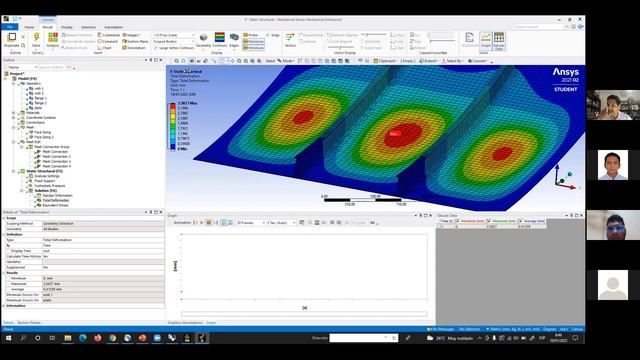The image size is (640, 360).
Task: Insert a Chart
Action: tap(105, 48)
